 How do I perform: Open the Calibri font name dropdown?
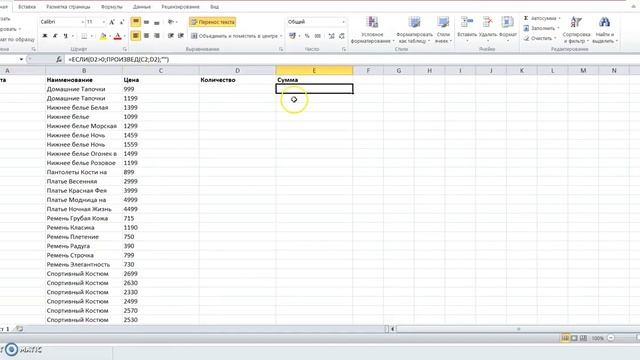click(x=82, y=22)
